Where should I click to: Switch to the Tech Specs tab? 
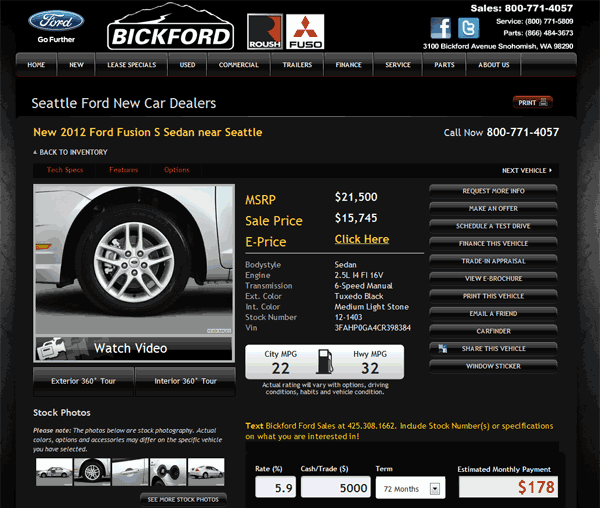(x=65, y=170)
